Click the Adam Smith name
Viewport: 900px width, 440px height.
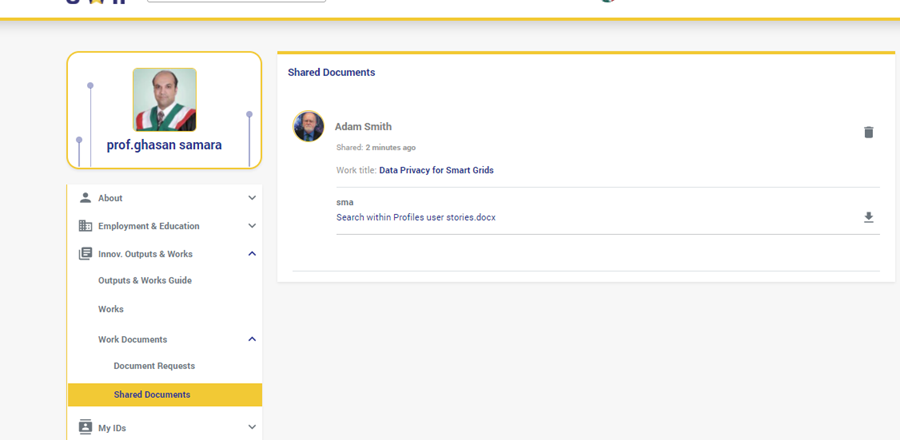[363, 127]
